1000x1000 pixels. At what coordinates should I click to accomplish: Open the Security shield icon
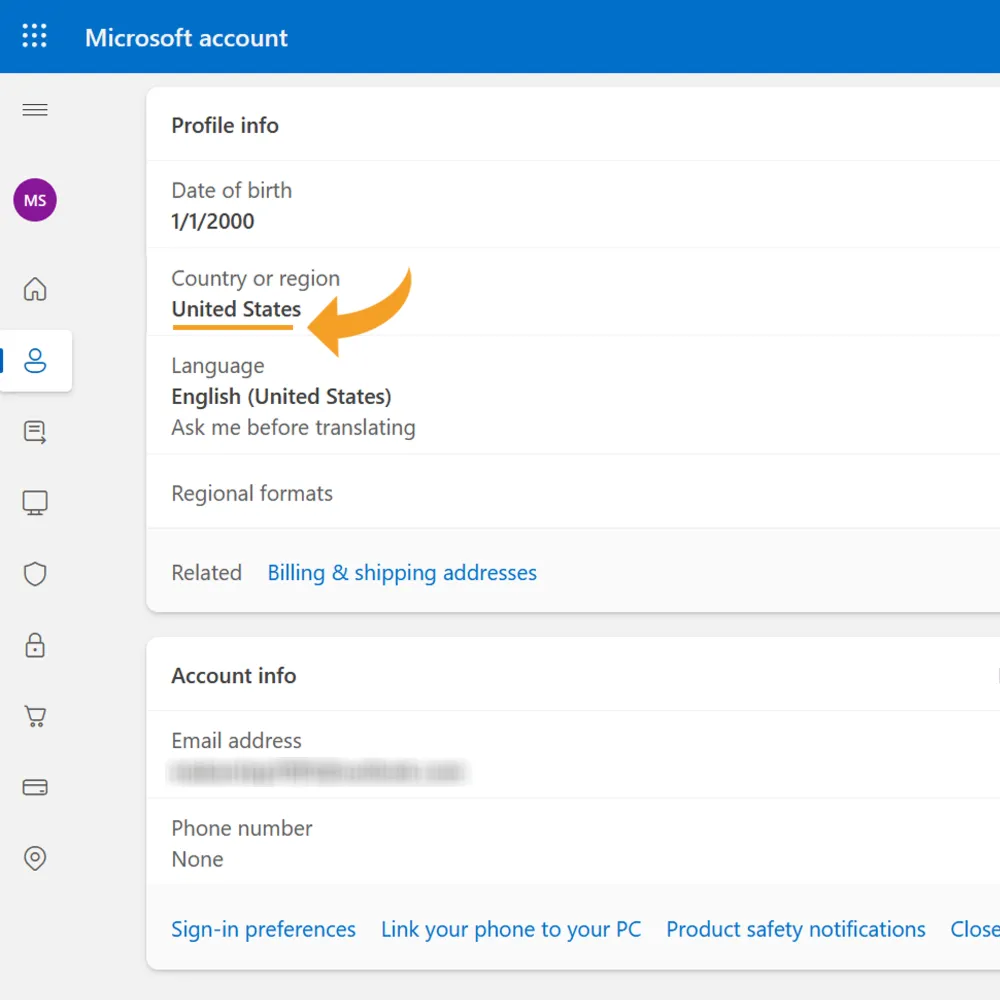(35, 574)
